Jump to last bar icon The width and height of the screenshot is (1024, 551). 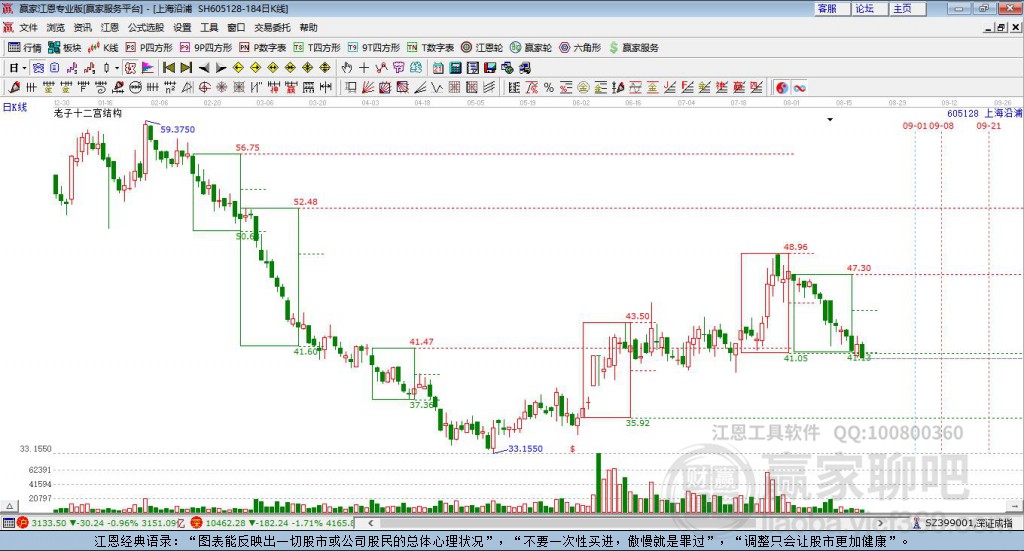(186, 68)
